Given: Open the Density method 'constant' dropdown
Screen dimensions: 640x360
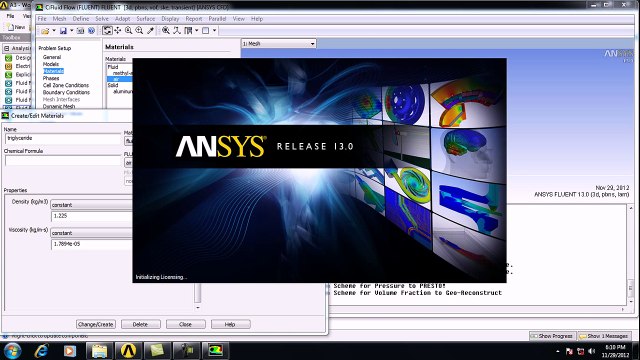Looking at the screenshot, I should (x=91, y=205).
